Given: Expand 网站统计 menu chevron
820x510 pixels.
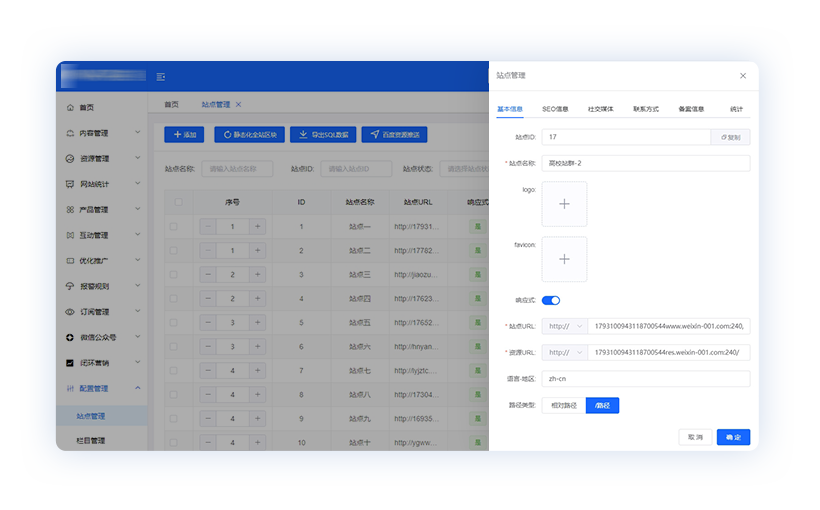Looking at the screenshot, I should click(138, 183).
